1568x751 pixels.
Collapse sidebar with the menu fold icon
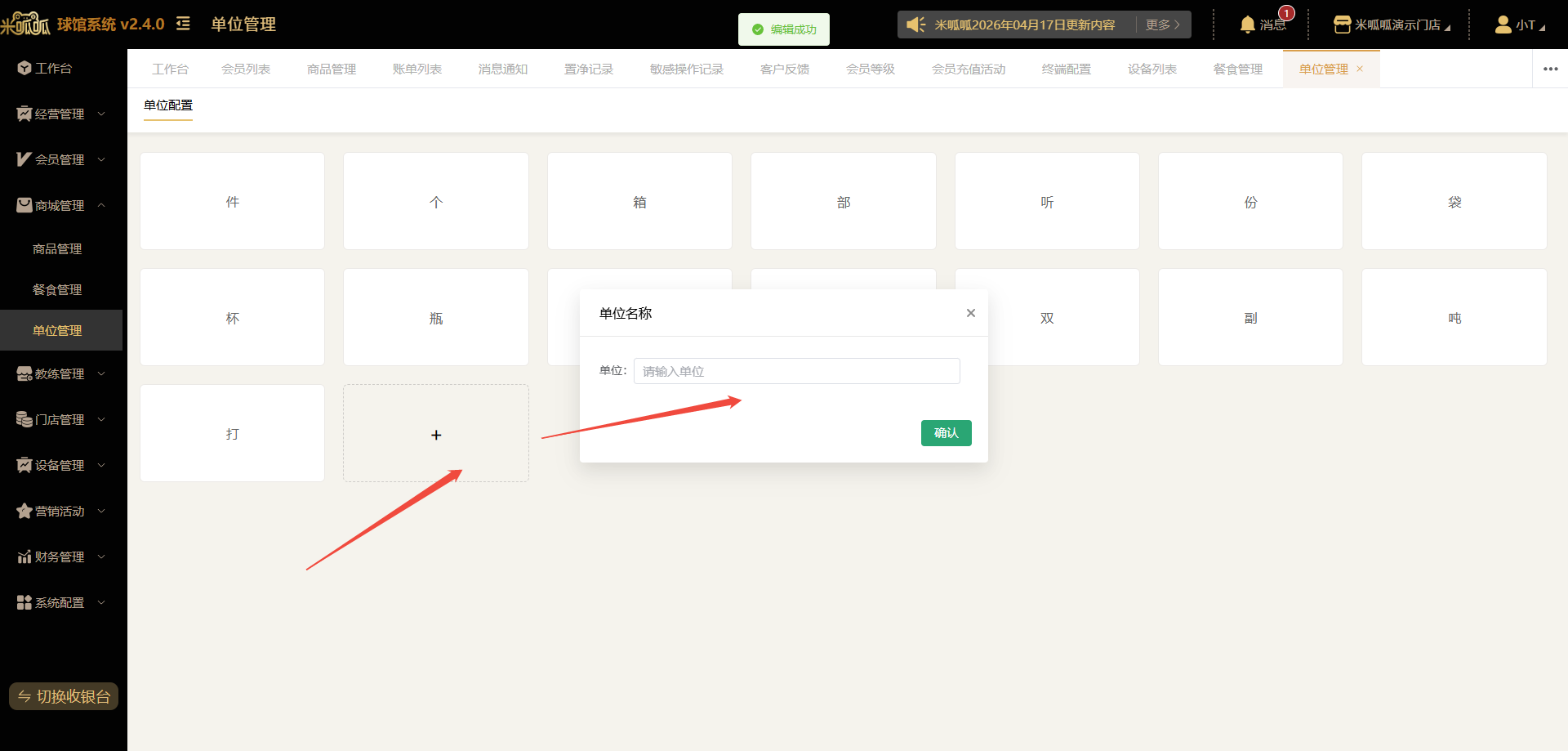(x=183, y=24)
